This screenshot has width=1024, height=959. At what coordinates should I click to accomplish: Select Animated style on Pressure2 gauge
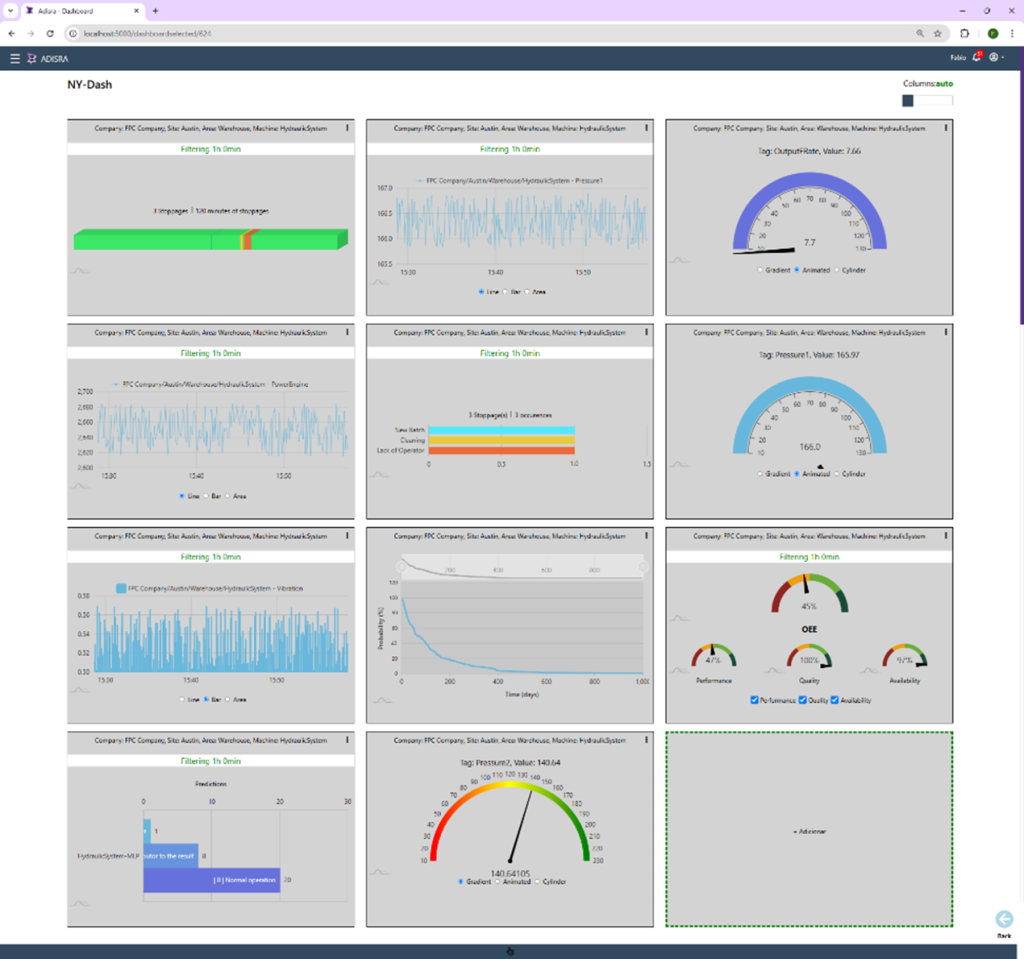pyautogui.click(x=499, y=881)
